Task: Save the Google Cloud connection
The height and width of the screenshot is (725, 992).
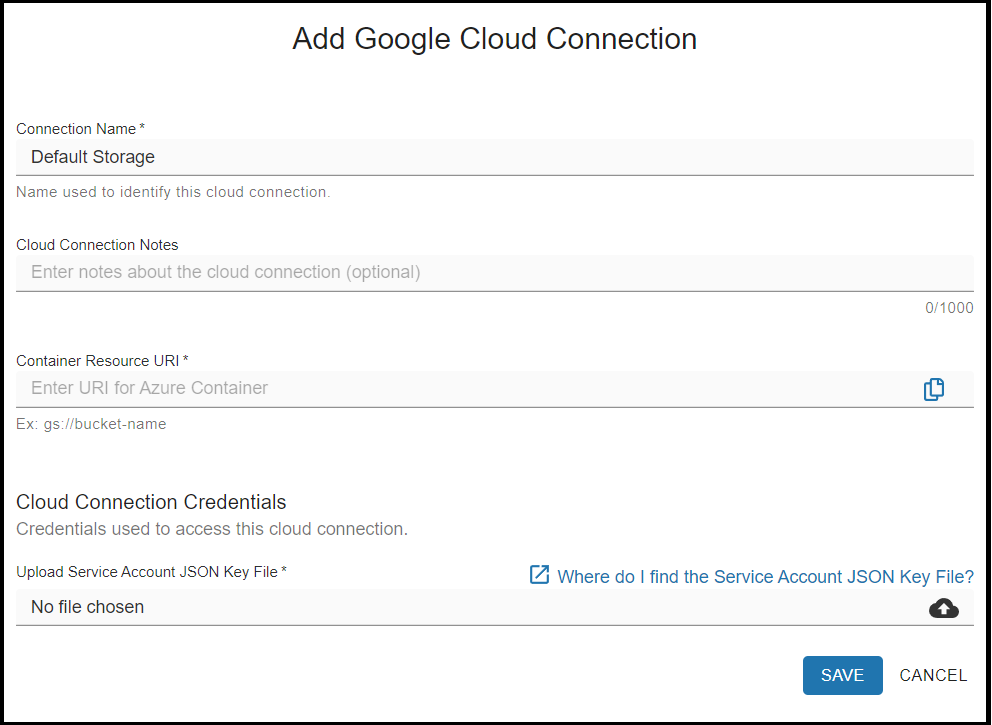Action: pyautogui.click(x=842, y=675)
